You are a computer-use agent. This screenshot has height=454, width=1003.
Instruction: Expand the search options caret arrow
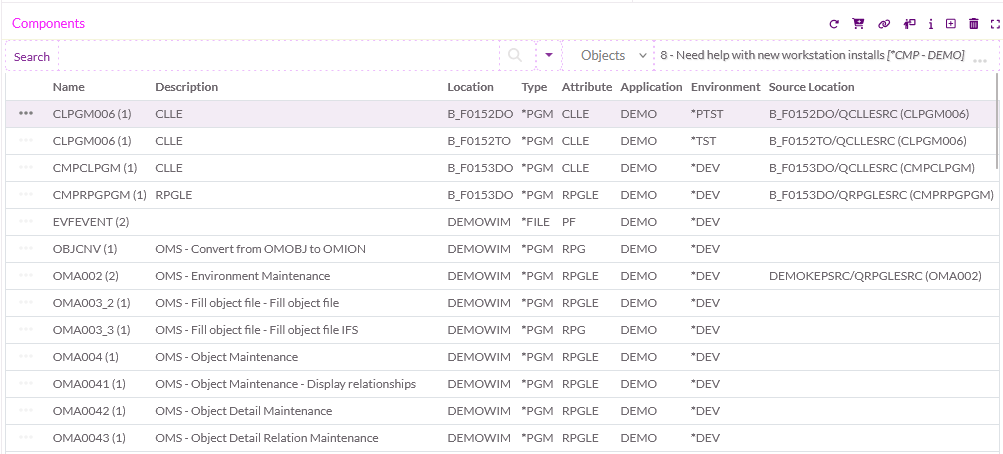point(549,56)
